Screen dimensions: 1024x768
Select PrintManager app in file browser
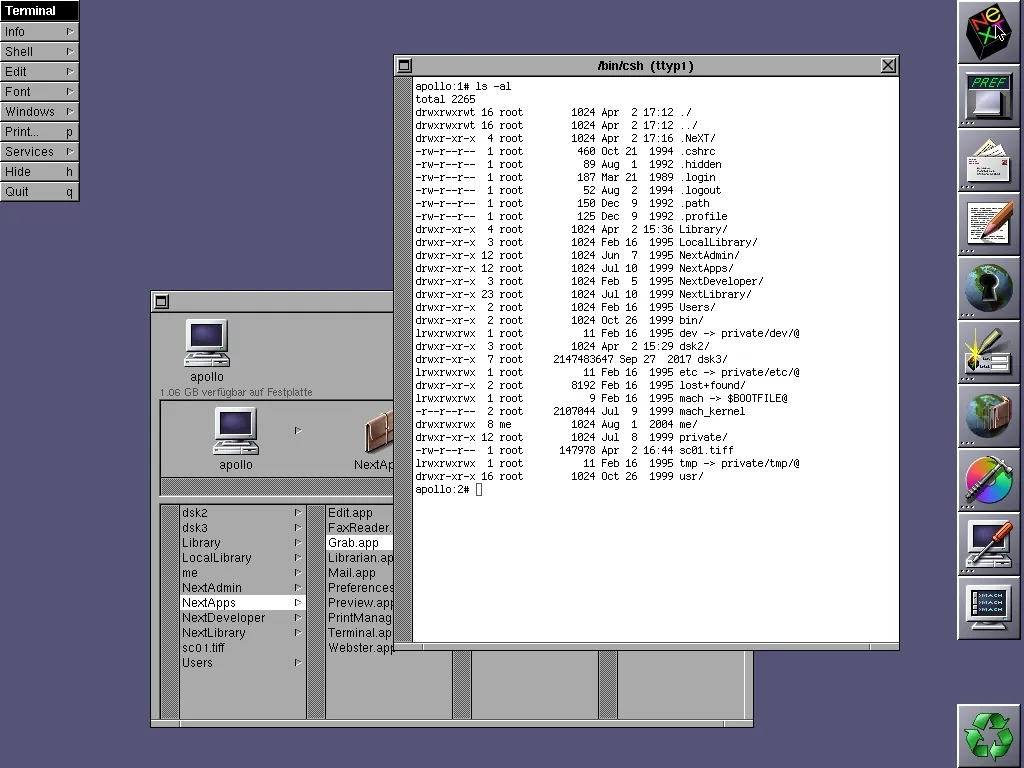point(359,618)
